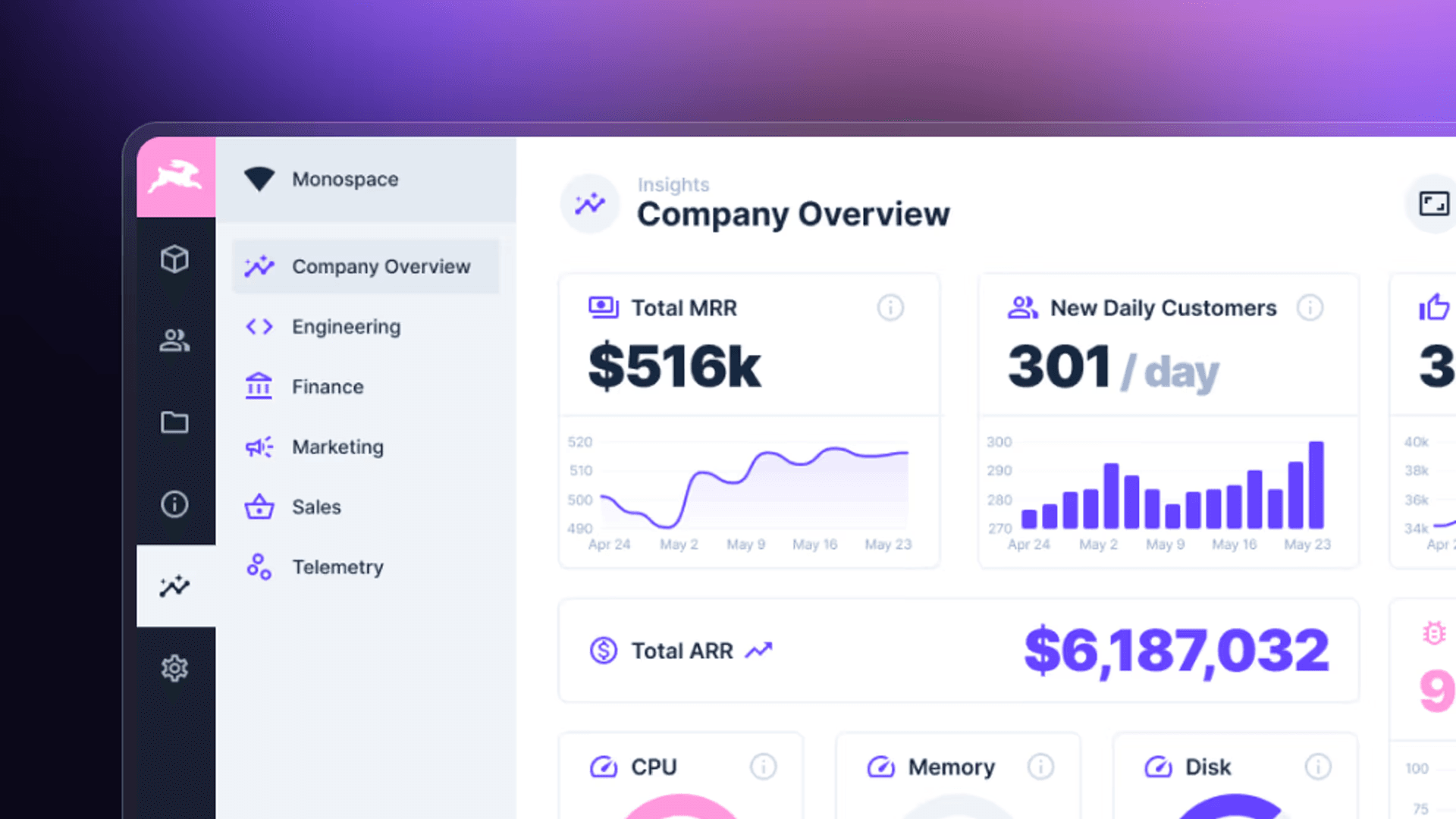The height and width of the screenshot is (819, 1456).
Task: Show info for Total MRR card
Action: coord(890,308)
